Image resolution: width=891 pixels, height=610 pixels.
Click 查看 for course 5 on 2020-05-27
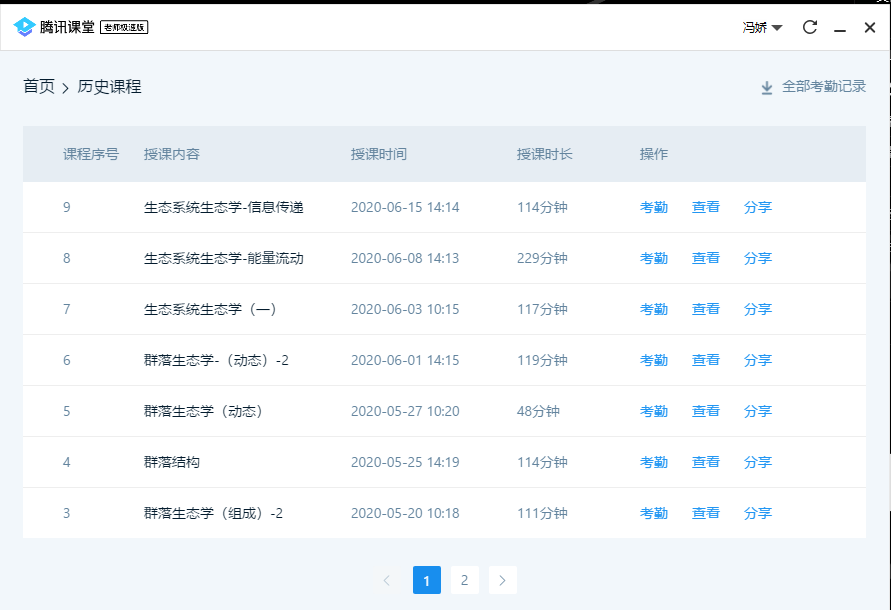pos(705,411)
